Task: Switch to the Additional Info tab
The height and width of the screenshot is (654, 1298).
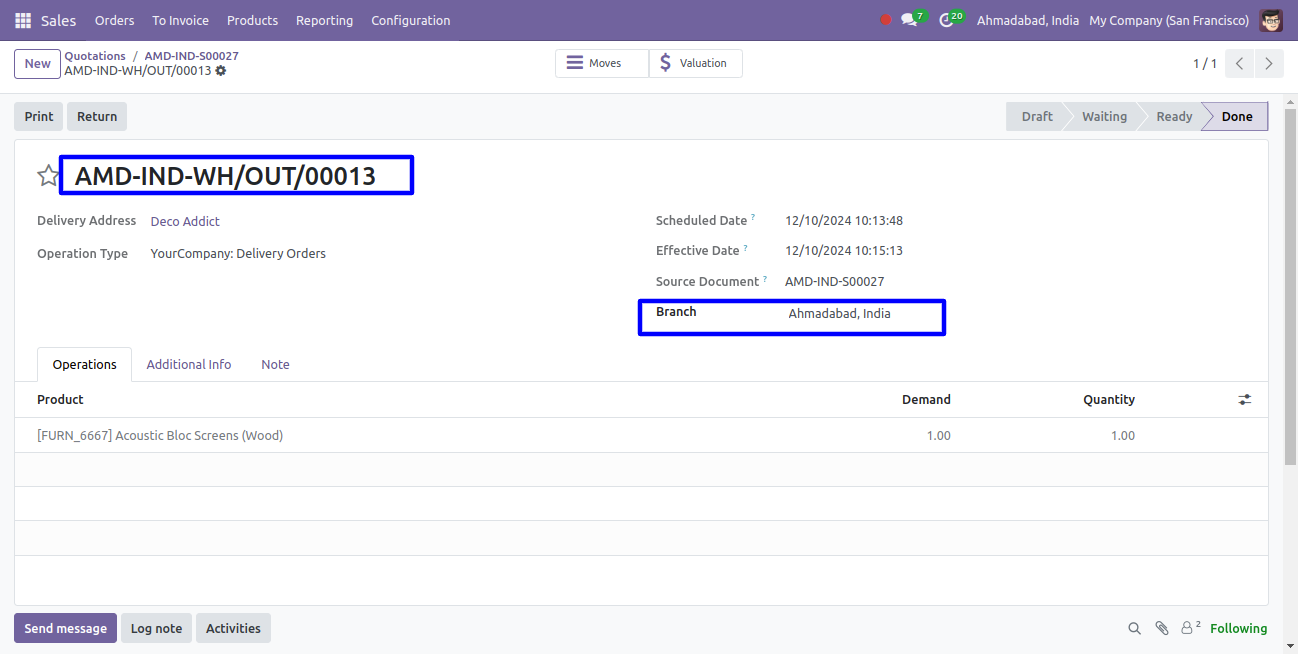Action: (x=189, y=364)
